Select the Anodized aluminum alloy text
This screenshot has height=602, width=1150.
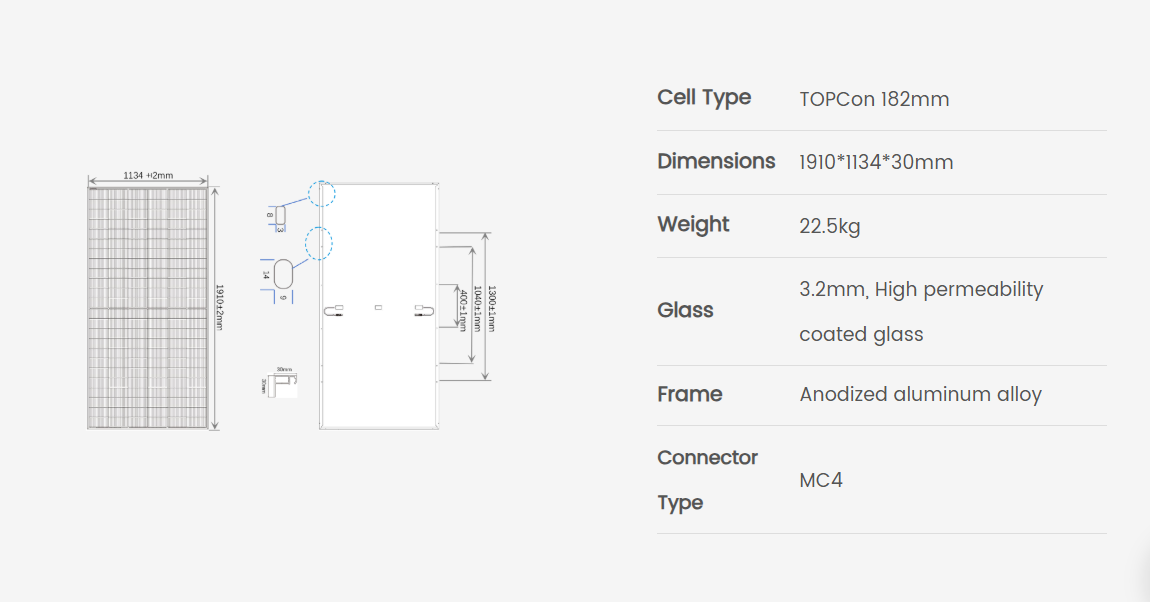[x=920, y=394]
